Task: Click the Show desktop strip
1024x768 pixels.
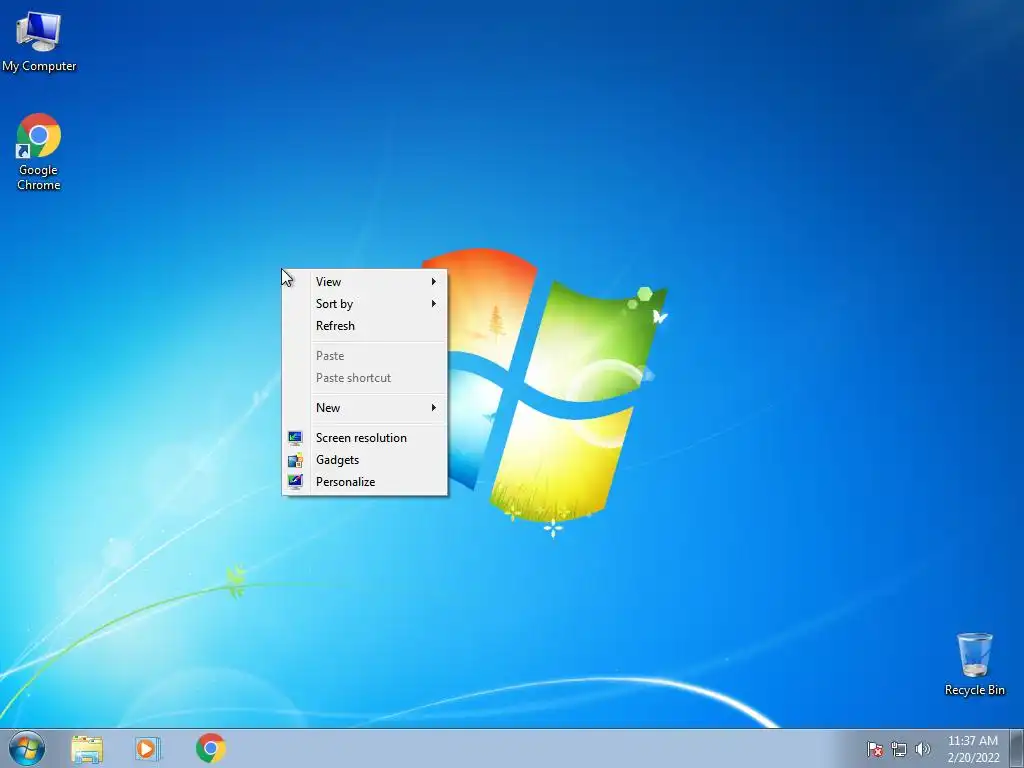Action: (x=1017, y=748)
